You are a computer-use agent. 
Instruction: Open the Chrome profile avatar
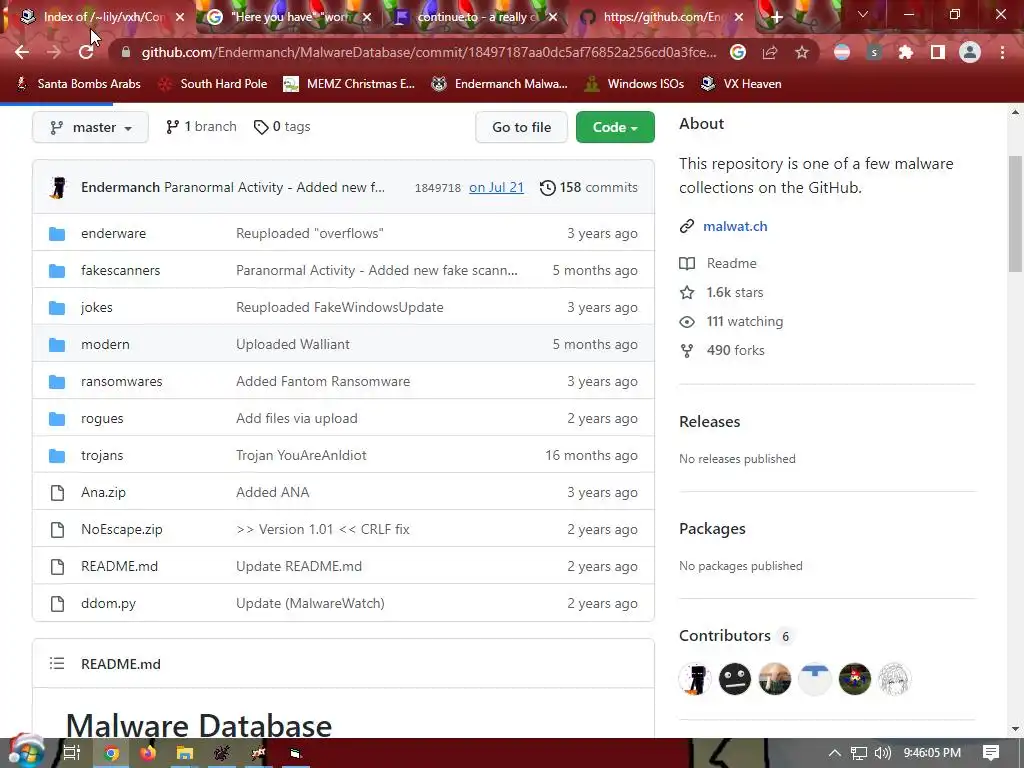[970, 52]
